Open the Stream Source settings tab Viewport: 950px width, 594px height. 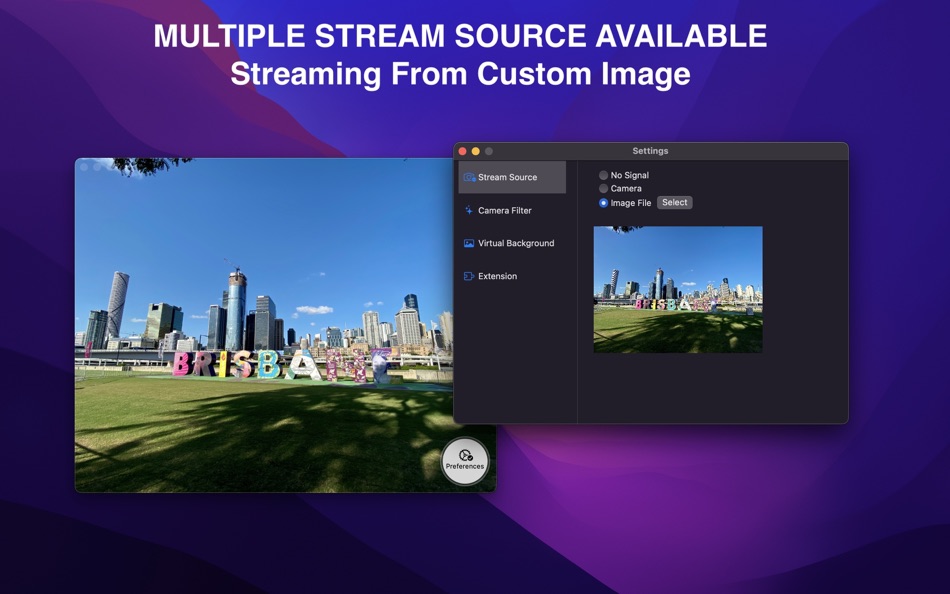pyautogui.click(x=512, y=177)
